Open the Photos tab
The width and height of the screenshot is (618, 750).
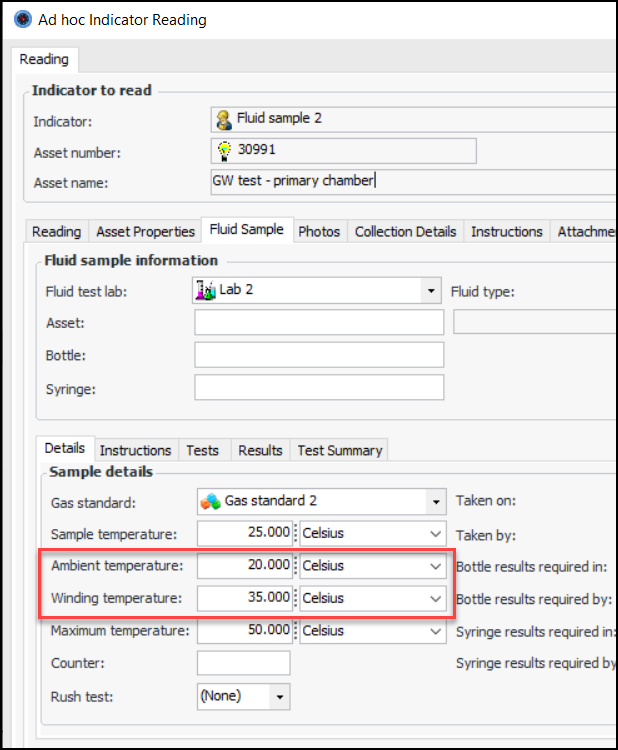coord(319,231)
